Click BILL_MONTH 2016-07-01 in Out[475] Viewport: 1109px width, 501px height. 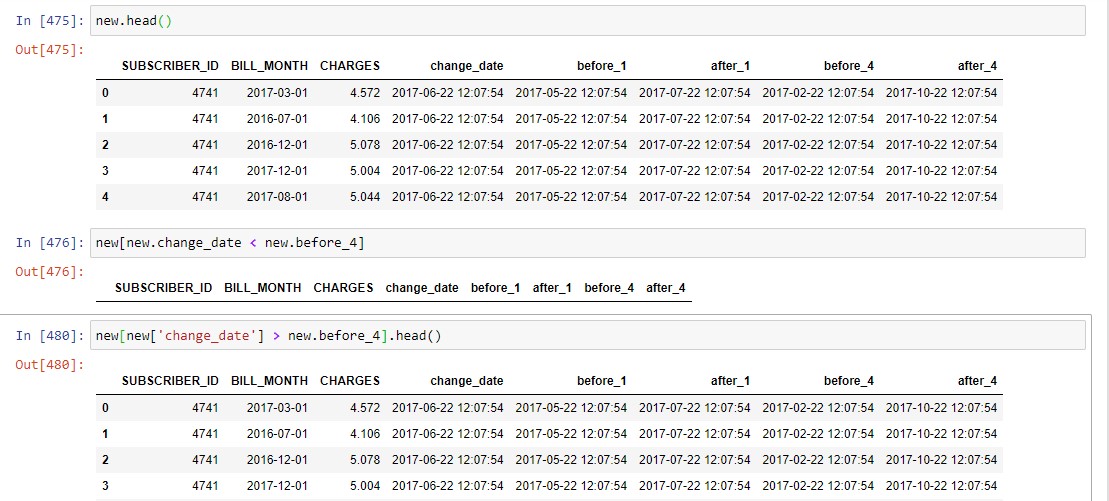pos(277,119)
